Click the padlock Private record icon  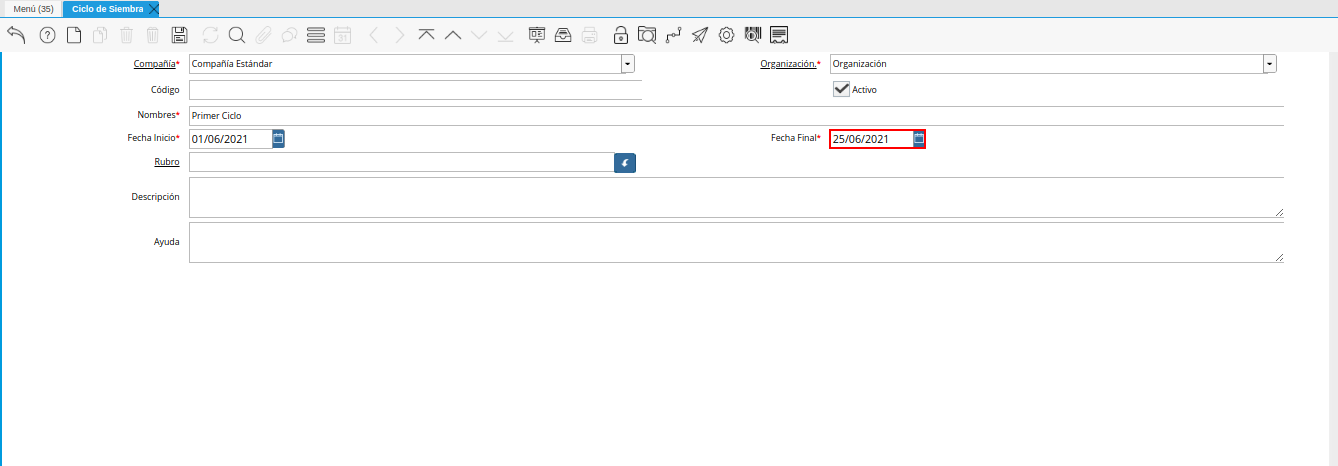coord(621,35)
